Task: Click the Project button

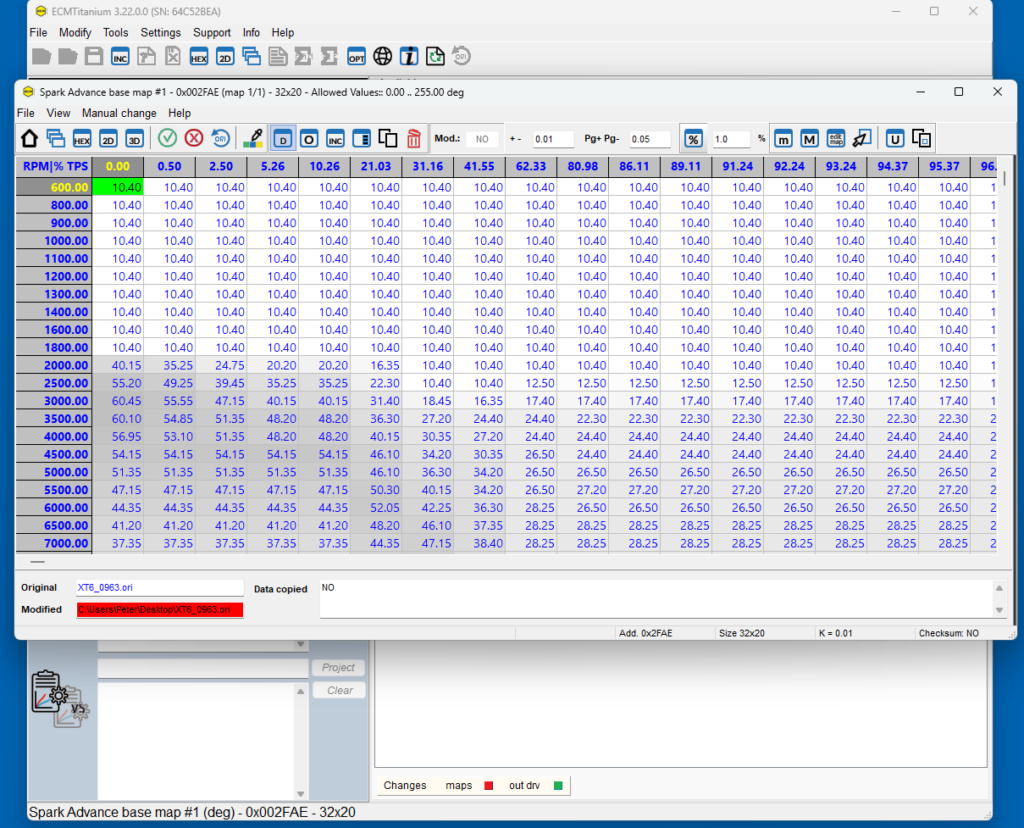Action: pos(338,667)
